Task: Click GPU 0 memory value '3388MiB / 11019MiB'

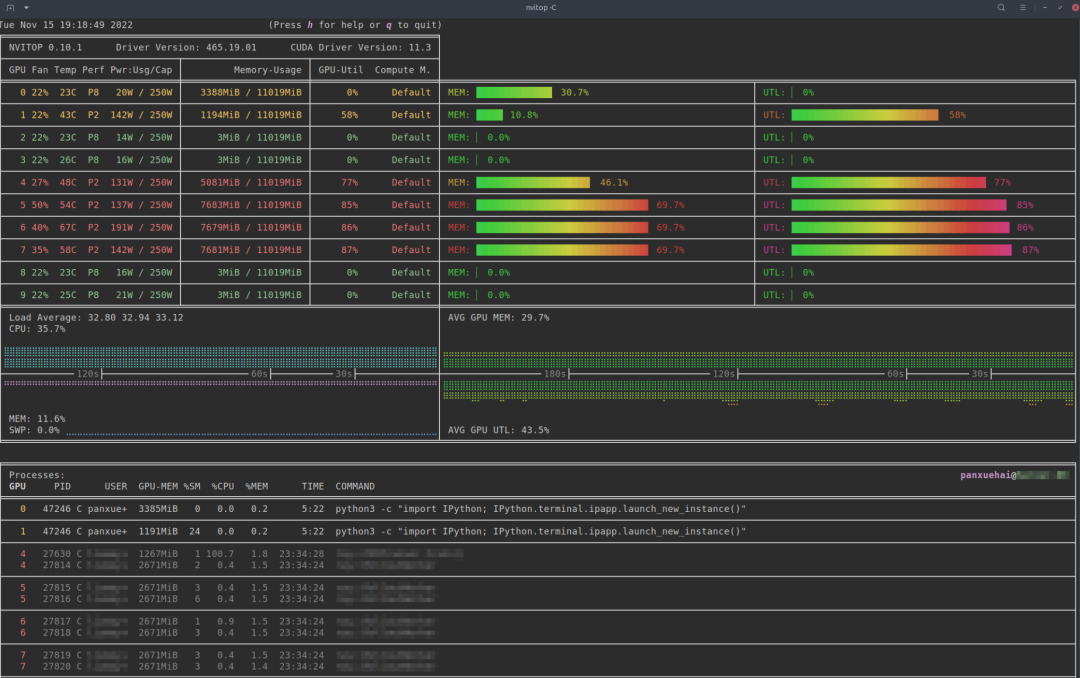Action: (x=251, y=92)
